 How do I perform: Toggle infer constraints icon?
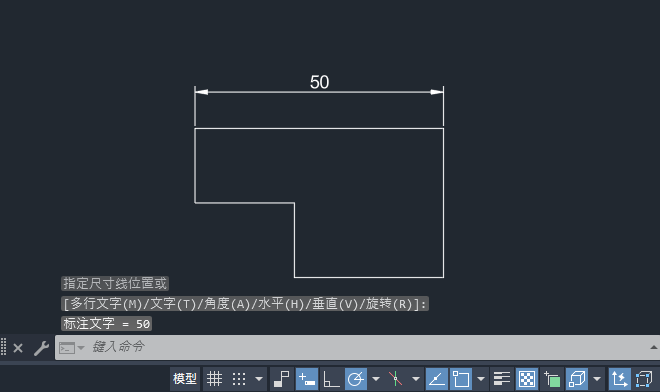(x=281, y=379)
